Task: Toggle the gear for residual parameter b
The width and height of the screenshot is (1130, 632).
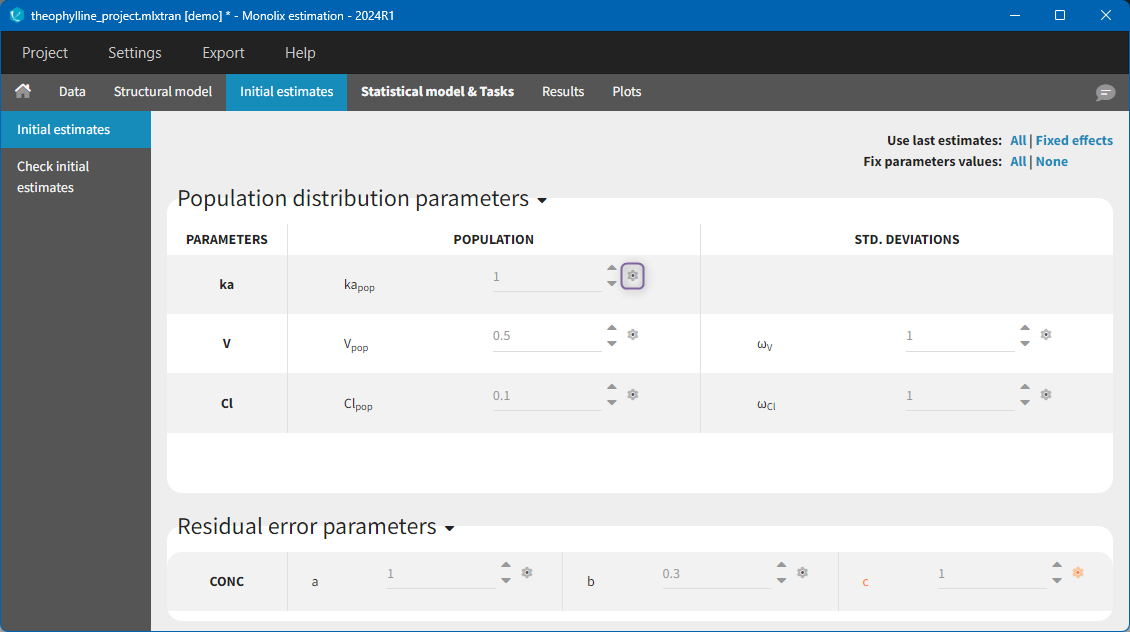Action: 802,573
